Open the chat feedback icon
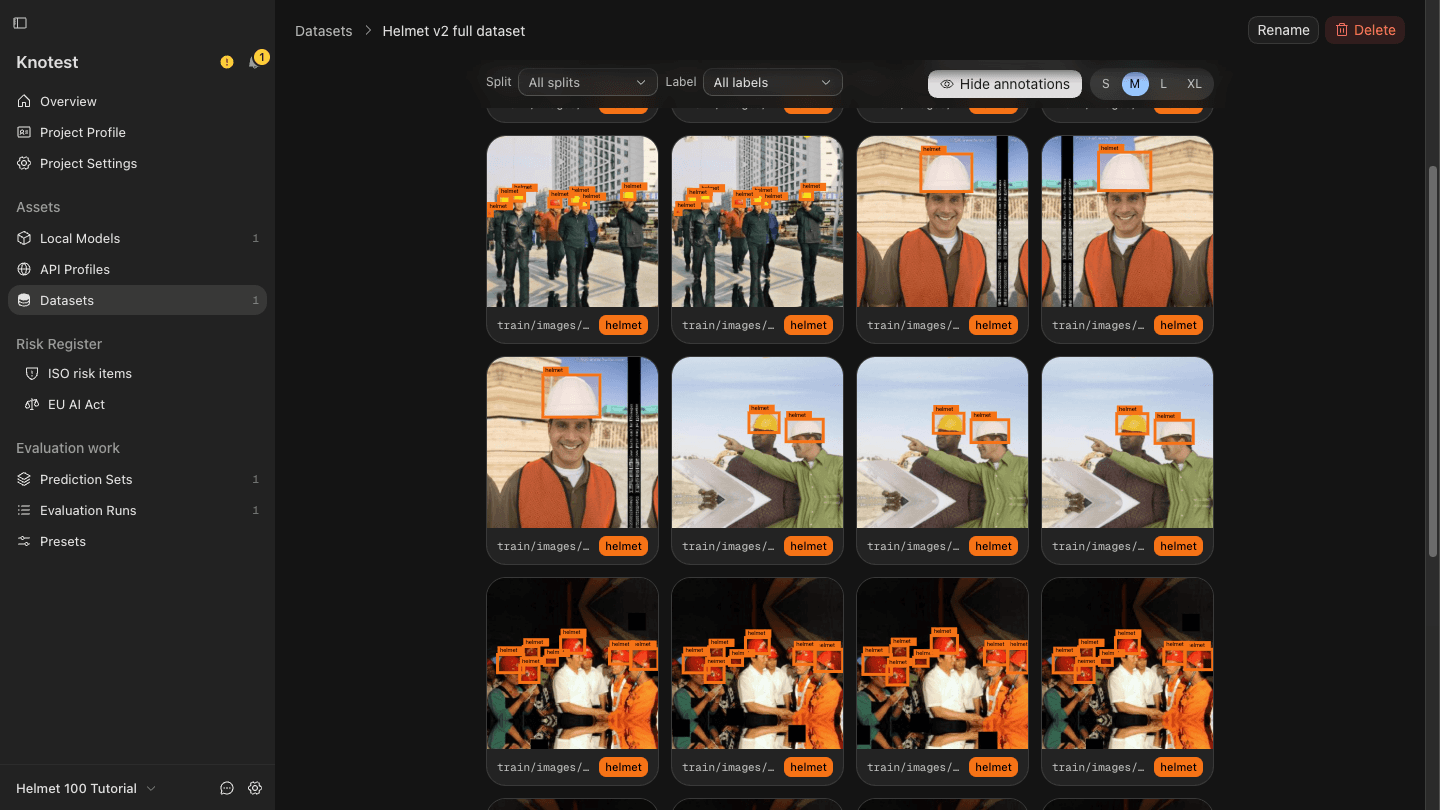Screen dimensions: 1440x810 (x=227, y=788)
